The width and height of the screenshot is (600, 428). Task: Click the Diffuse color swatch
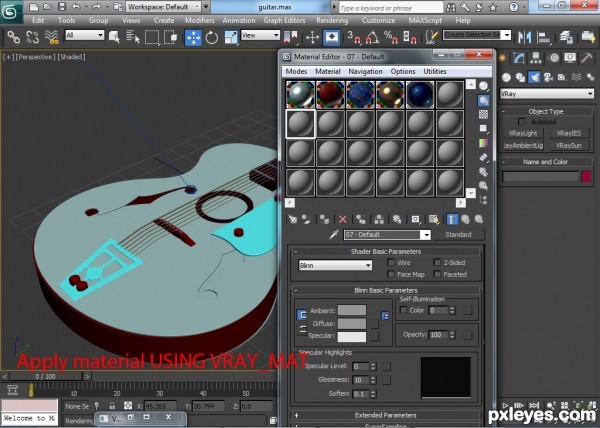click(x=352, y=324)
